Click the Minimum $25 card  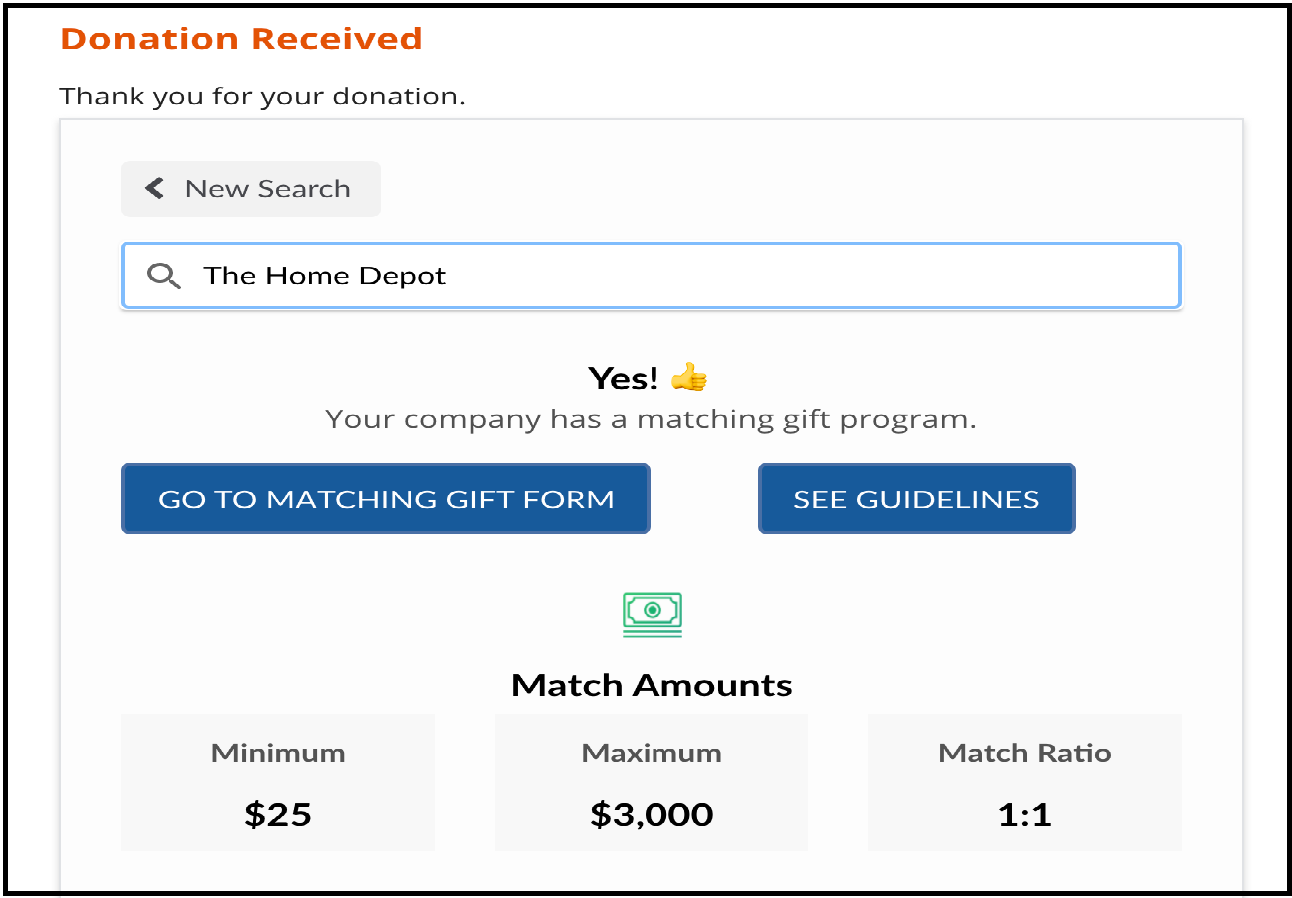278,782
